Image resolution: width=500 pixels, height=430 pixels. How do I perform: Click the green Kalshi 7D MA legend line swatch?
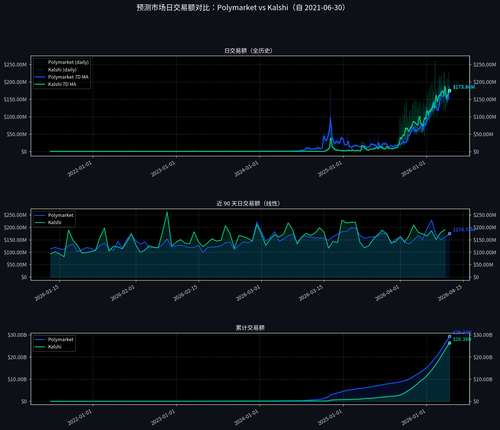[x=40, y=84]
